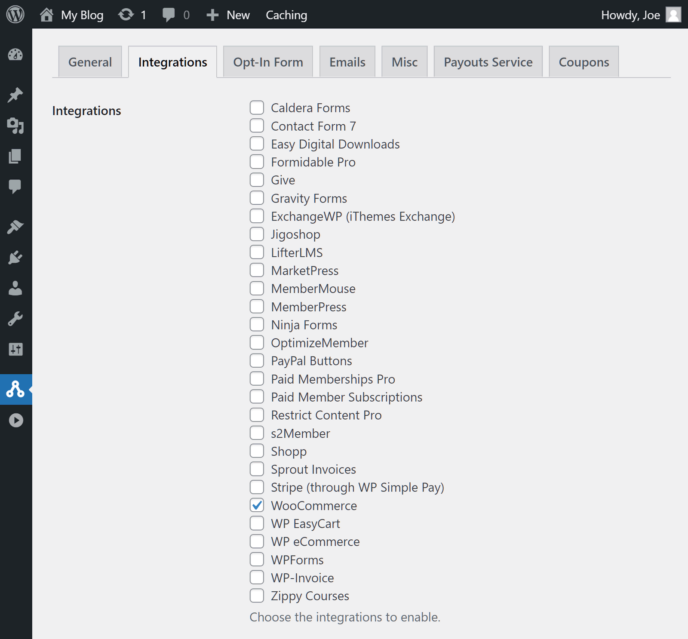688x639 pixels.
Task: Check Paid Memberships Pro checkbox
Action: click(257, 378)
